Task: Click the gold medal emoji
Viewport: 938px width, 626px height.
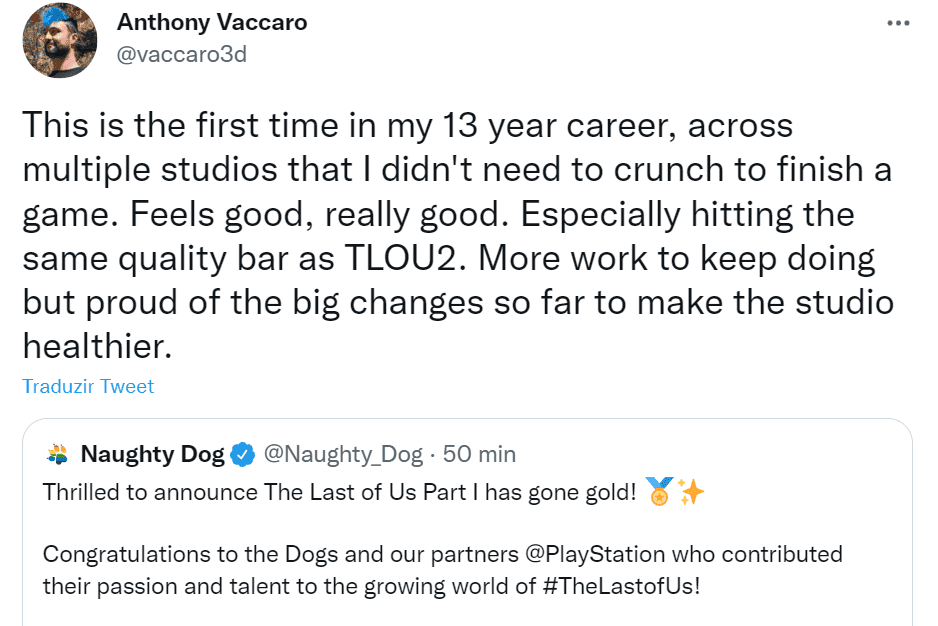Action: [659, 492]
